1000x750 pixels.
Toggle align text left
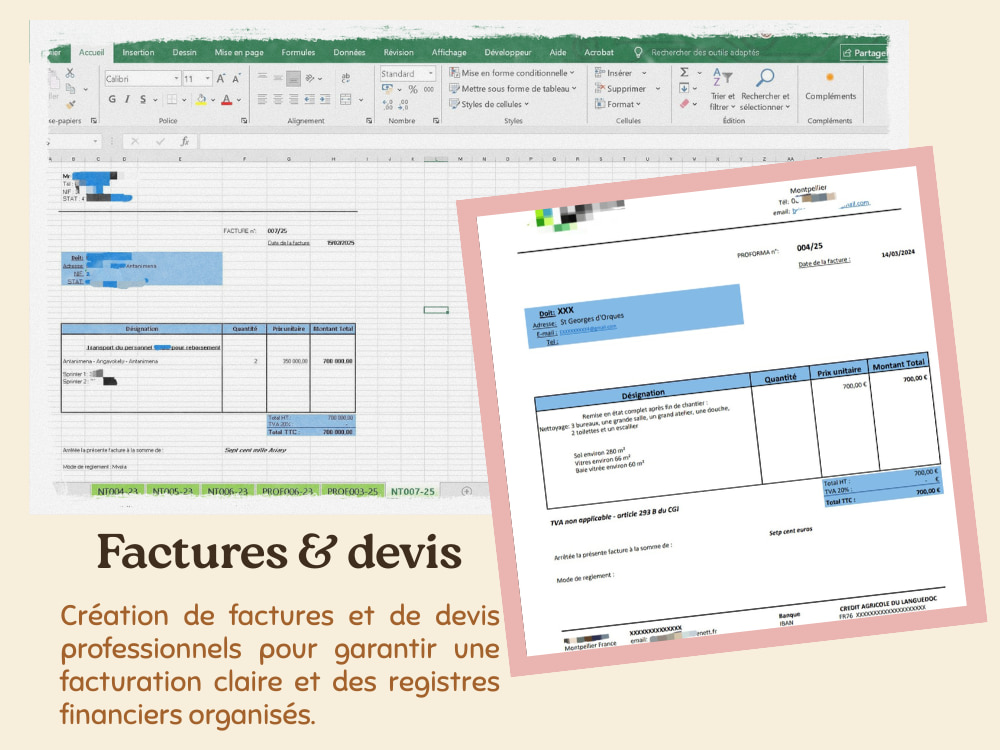tap(262, 99)
